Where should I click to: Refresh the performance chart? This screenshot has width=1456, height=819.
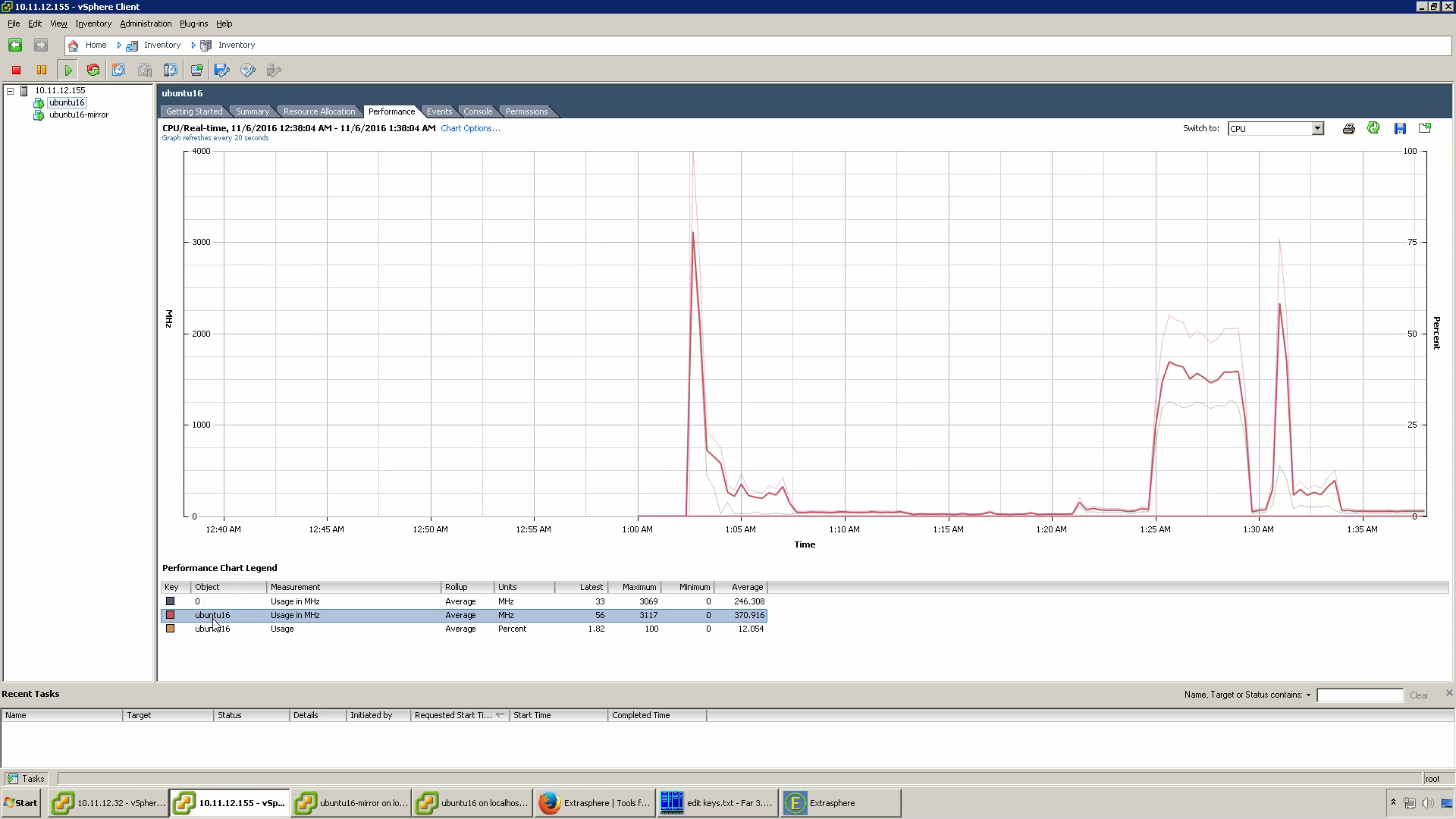click(1373, 128)
